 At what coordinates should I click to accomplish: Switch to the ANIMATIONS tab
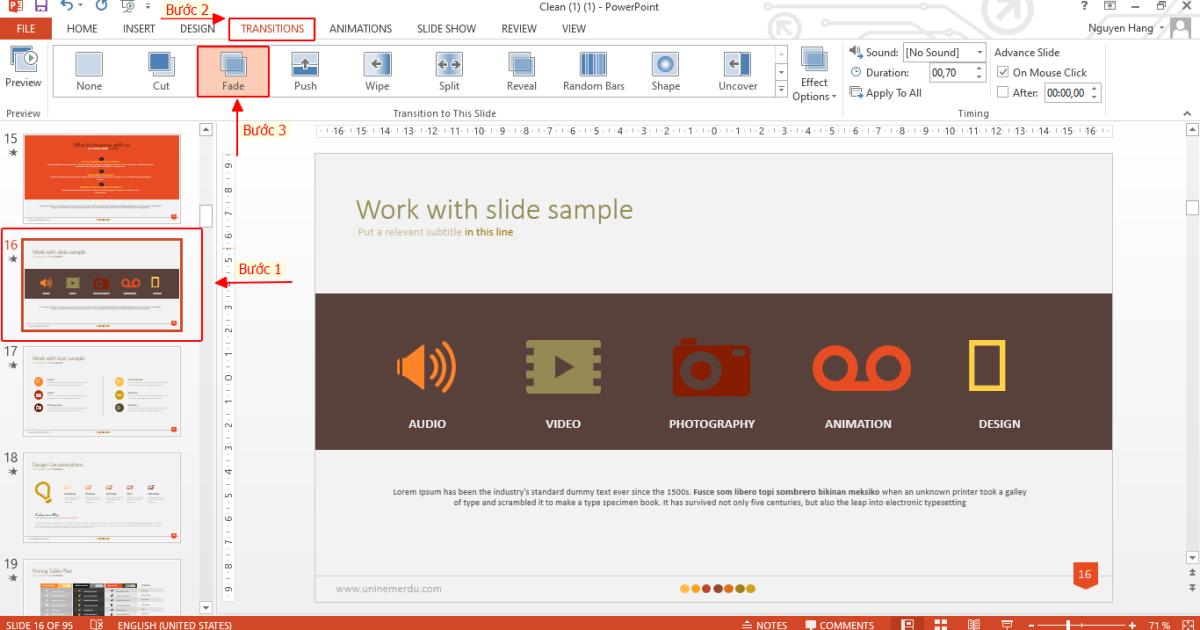click(361, 28)
